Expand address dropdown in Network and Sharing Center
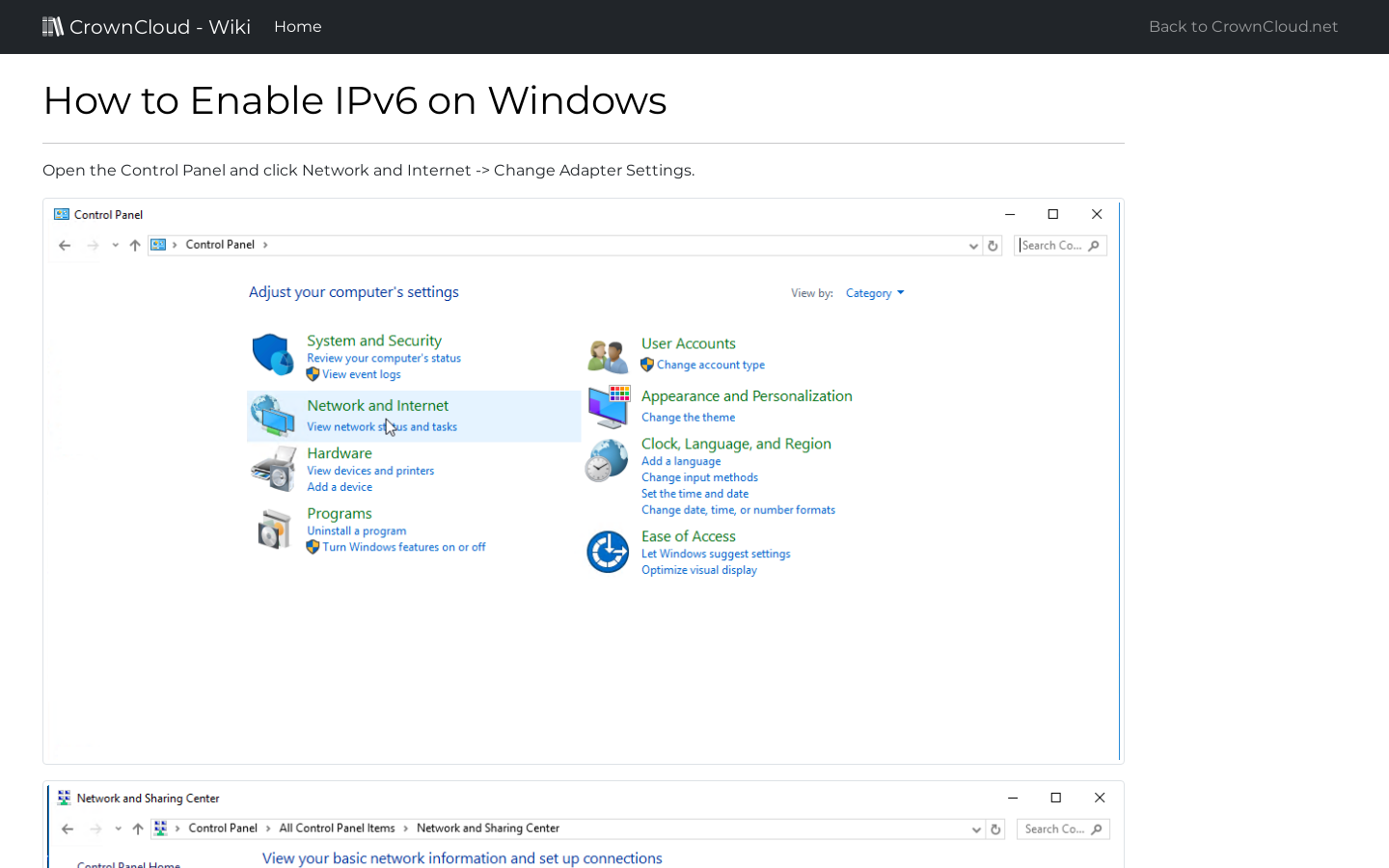Screen dimensions: 1389x868 click(x=976, y=829)
